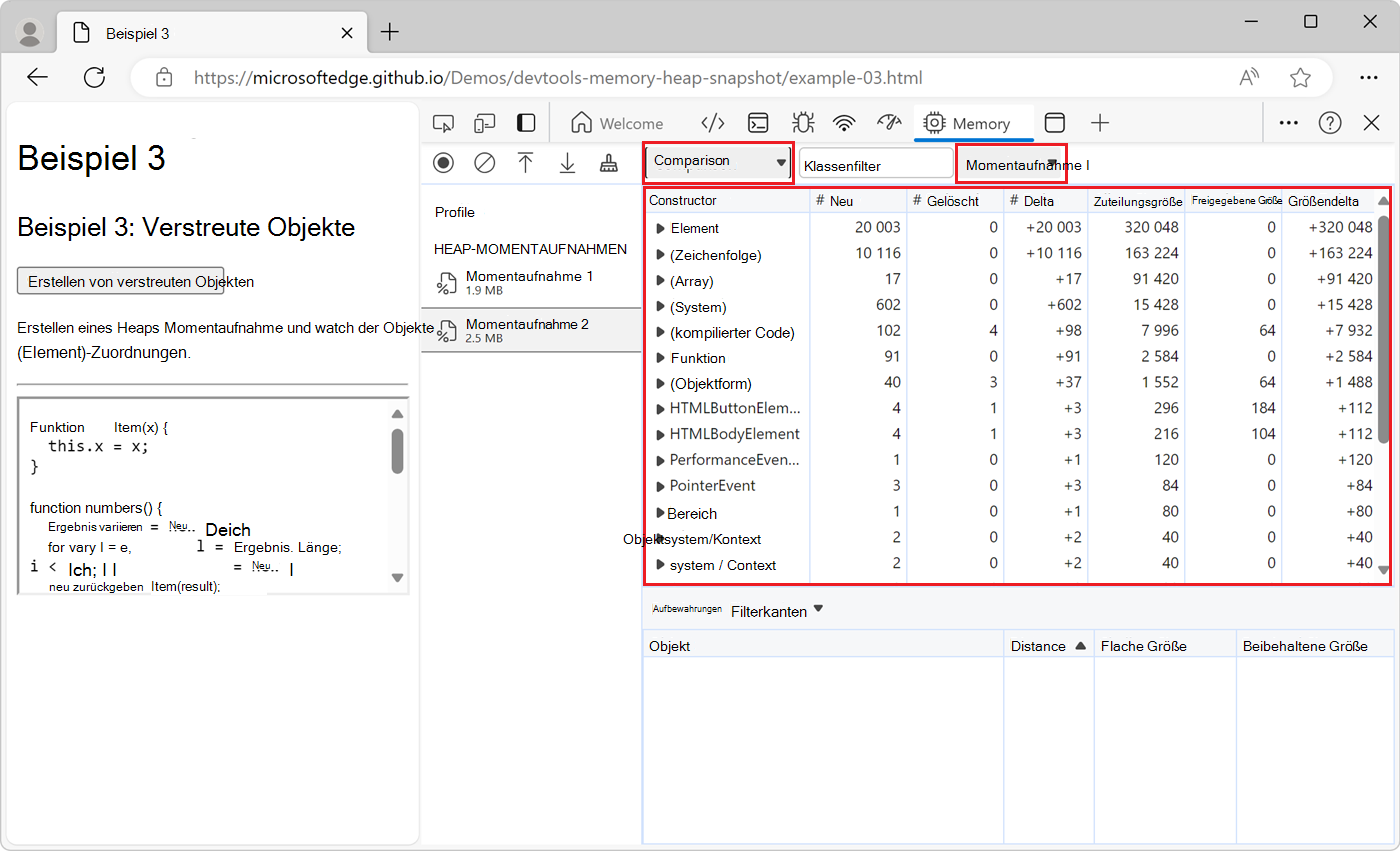This screenshot has height=851, width=1400.
Task: Select the Memory tab
Action: coord(967,123)
